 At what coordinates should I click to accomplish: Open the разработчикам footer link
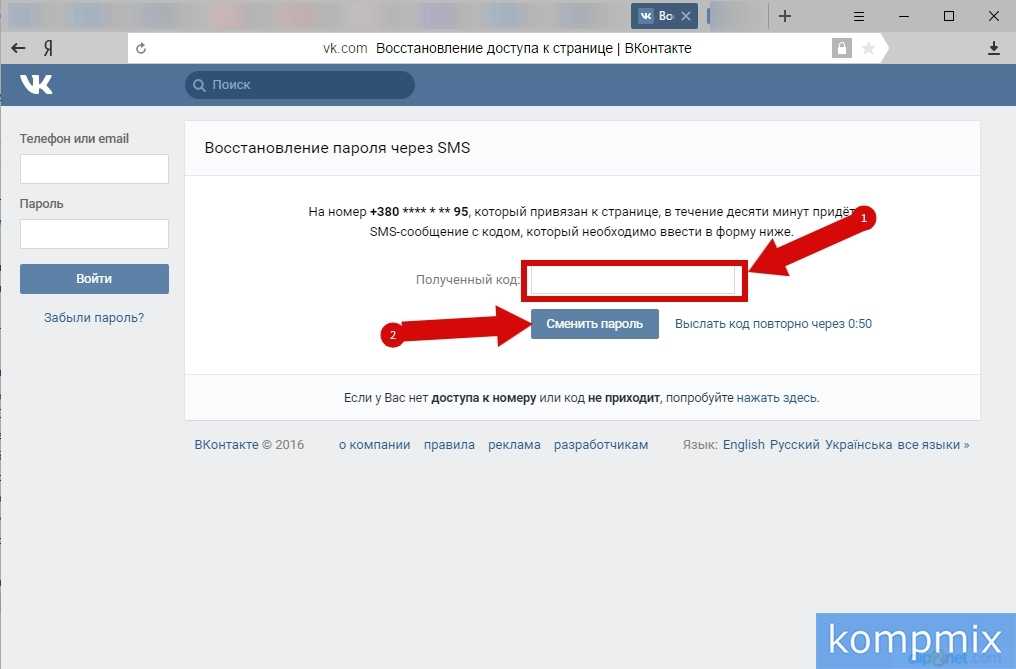[601, 445]
